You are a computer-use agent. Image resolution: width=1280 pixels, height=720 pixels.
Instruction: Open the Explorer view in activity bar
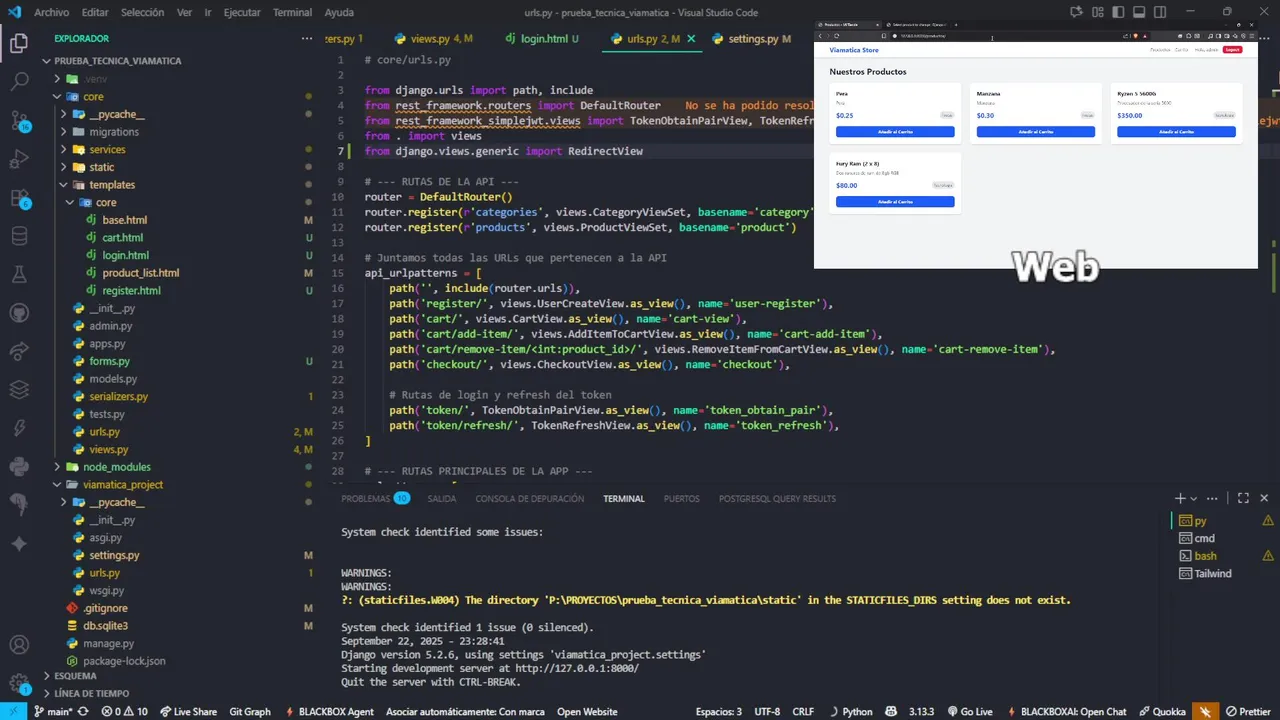(x=18, y=44)
